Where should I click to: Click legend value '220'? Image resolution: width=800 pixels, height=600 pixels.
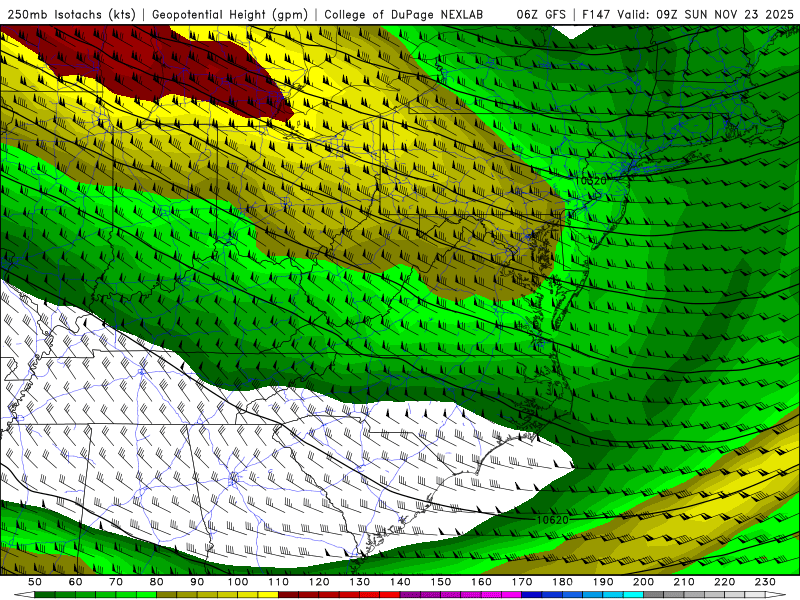point(724,582)
